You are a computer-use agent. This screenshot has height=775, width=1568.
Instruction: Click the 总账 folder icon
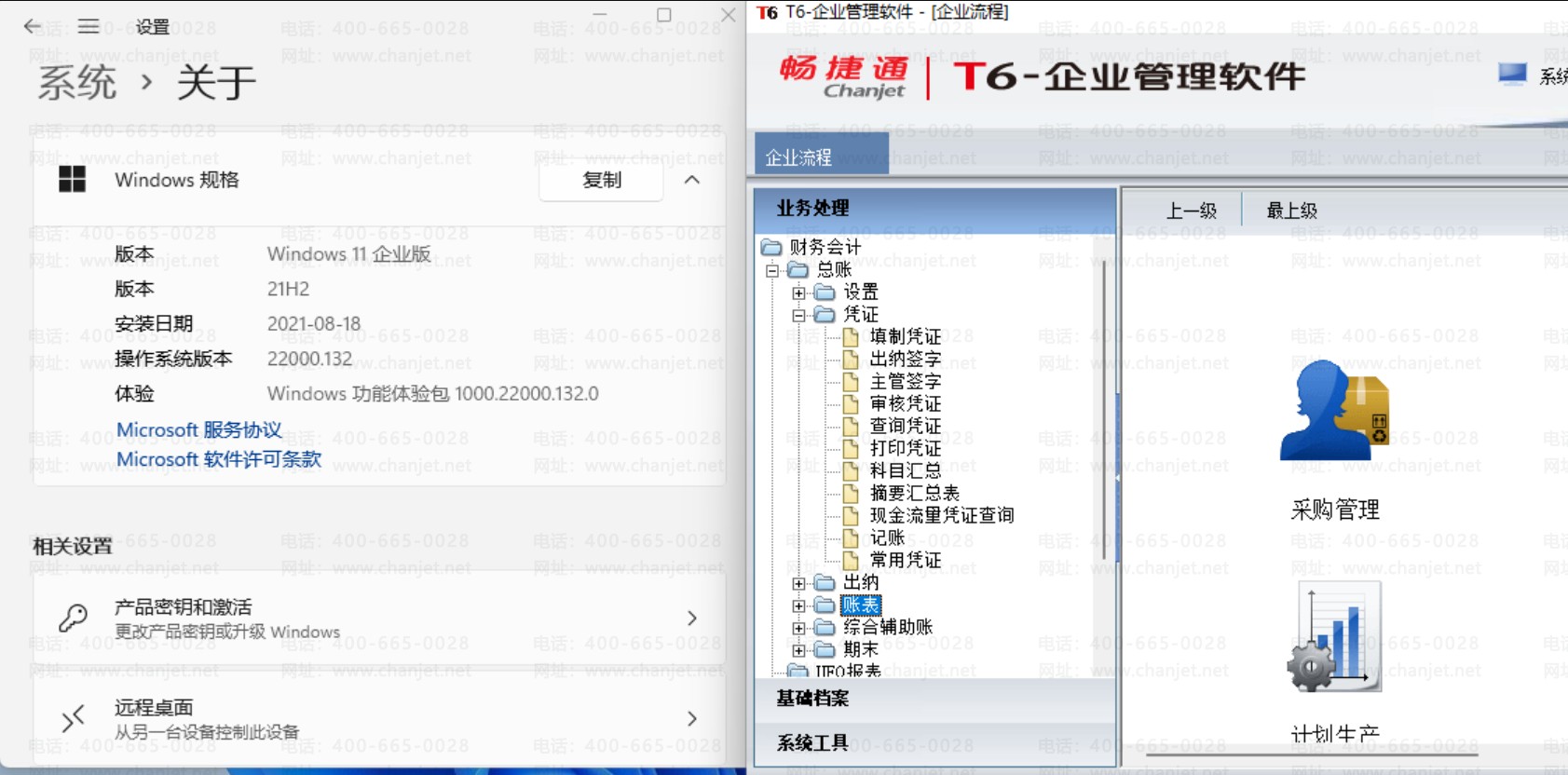pyautogui.click(x=798, y=269)
